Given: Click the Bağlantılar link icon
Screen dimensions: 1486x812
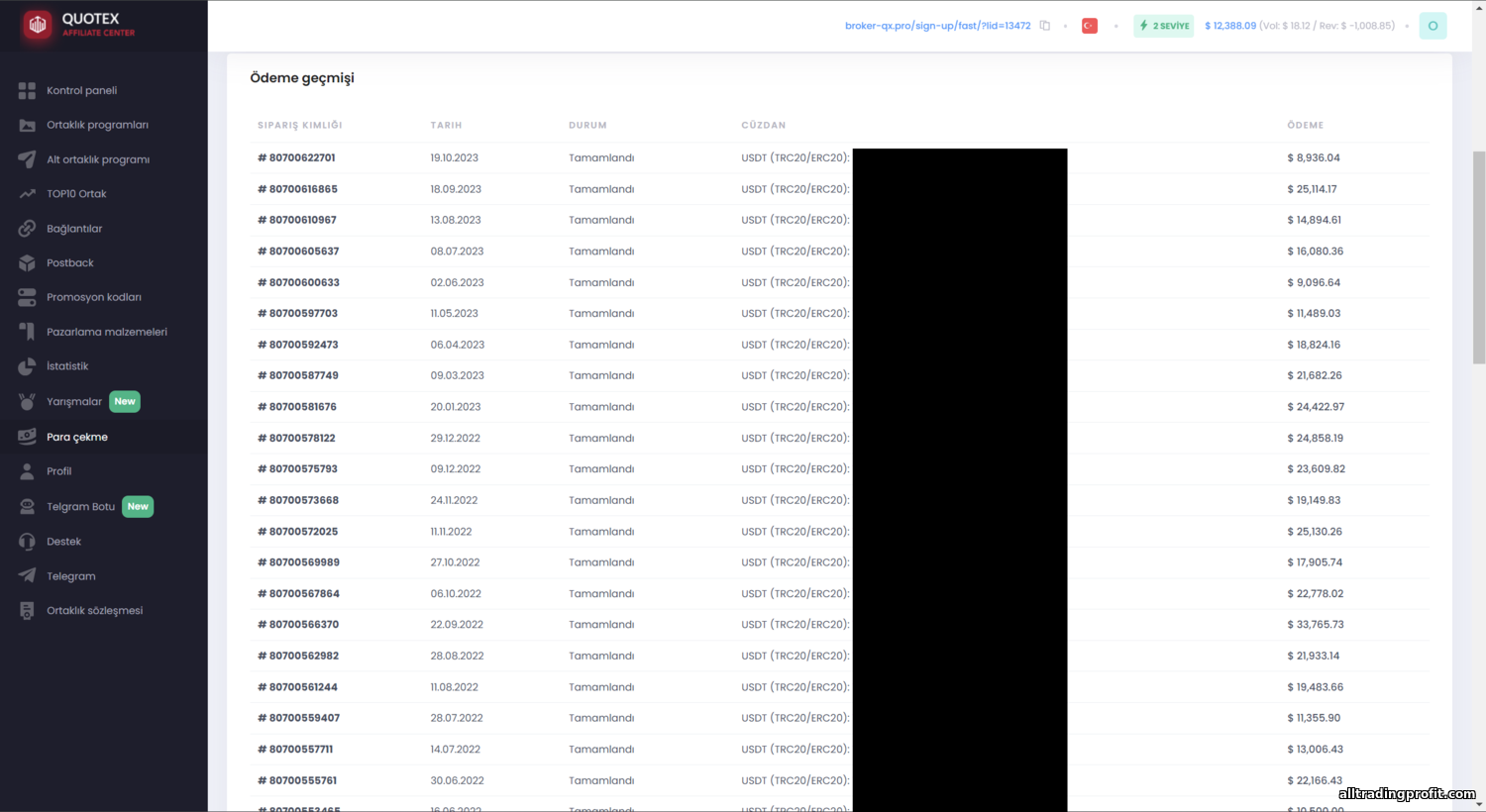Looking at the screenshot, I should pos(27,229).
